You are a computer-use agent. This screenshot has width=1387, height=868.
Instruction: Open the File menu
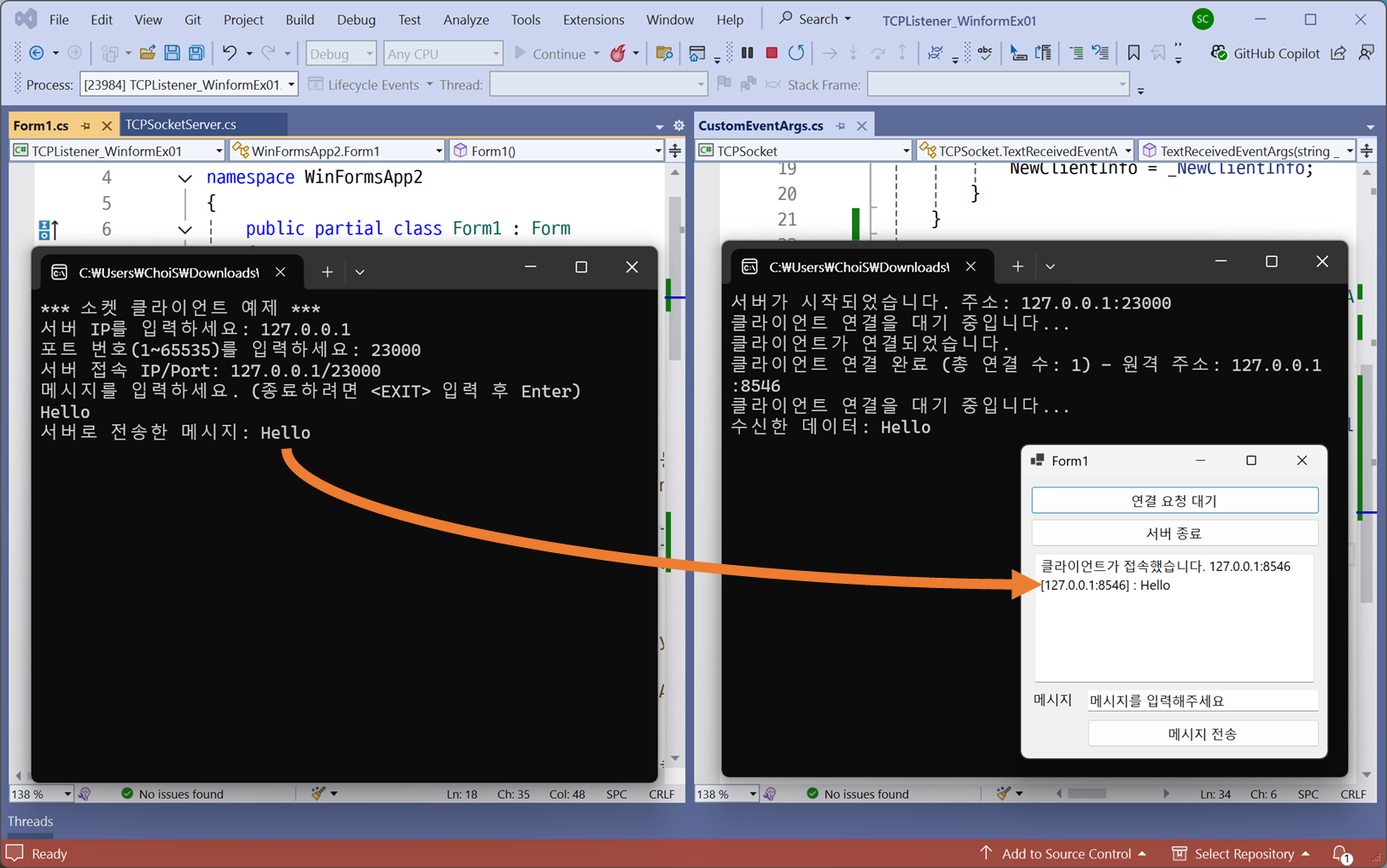(59, 20)
